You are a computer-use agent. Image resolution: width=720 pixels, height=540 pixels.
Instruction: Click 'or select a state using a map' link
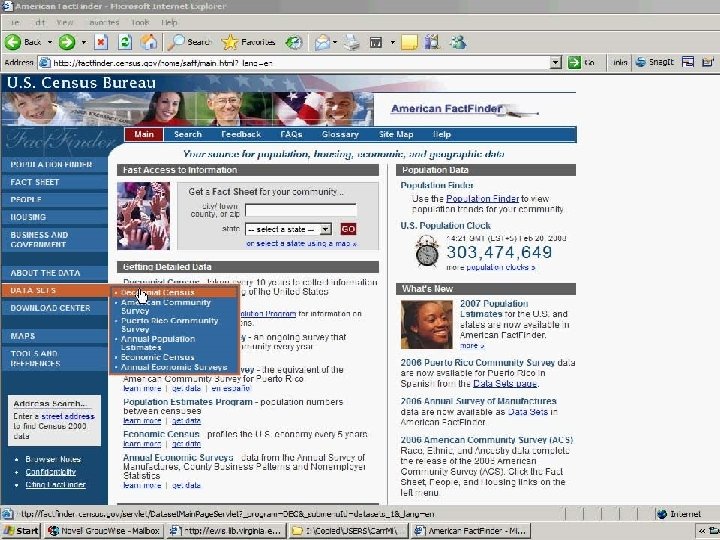(301, 244)
